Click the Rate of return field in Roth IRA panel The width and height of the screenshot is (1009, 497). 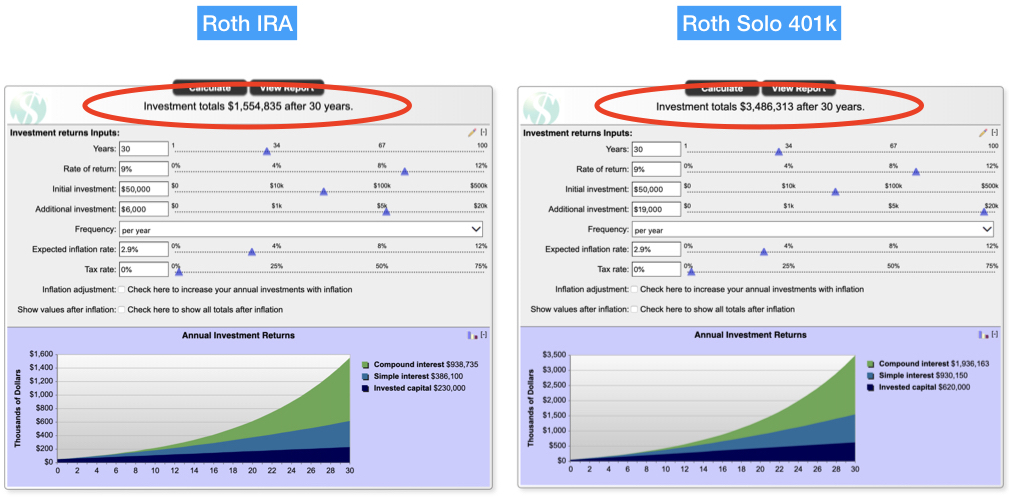coord(143,169)
